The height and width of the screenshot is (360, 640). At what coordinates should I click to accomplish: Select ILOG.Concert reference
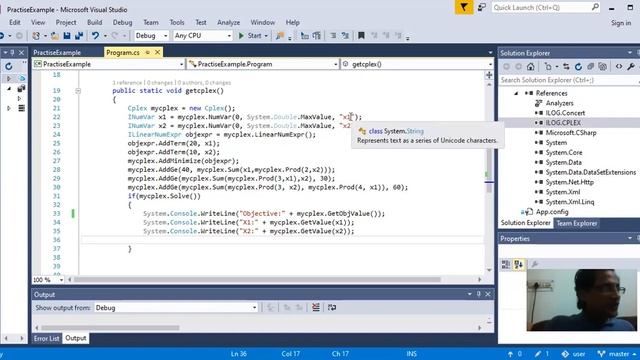click(x=565, y=113)
